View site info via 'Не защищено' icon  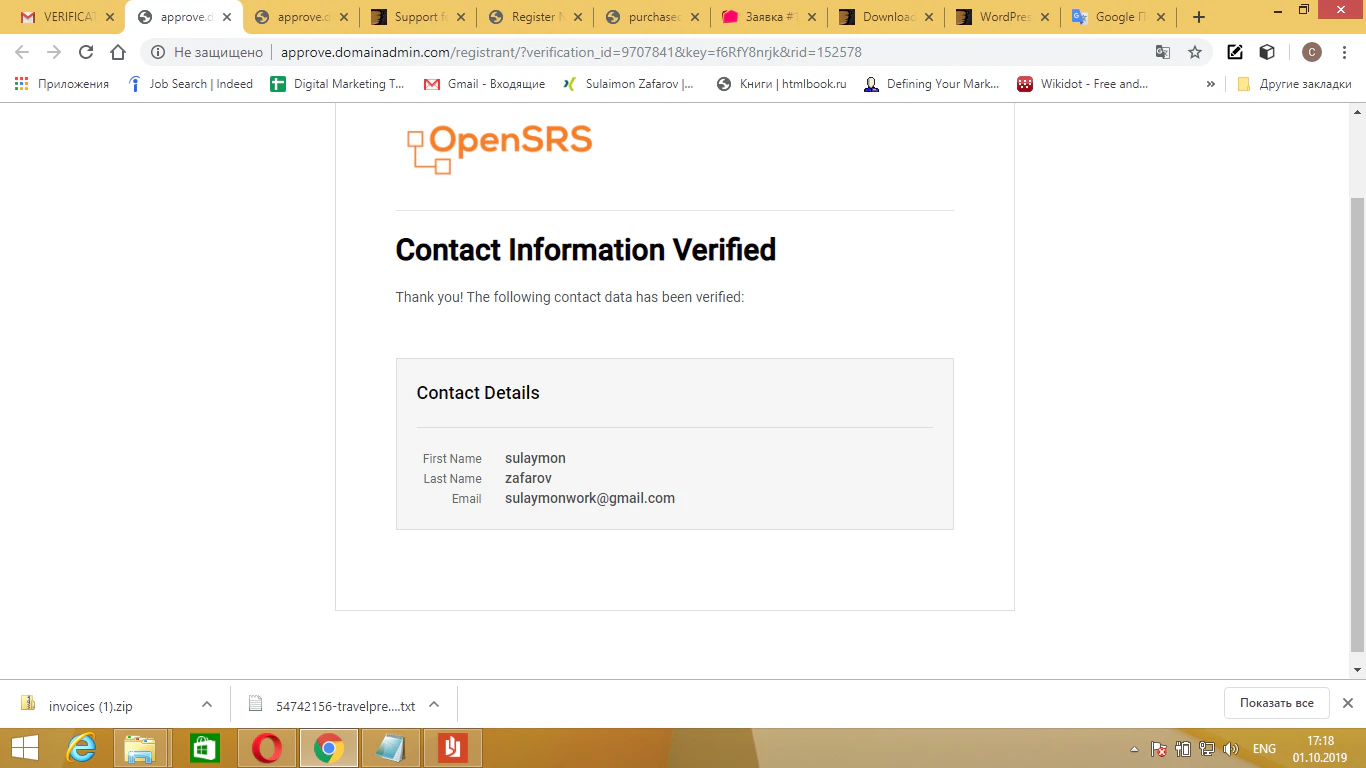click(x=158, y=52)
